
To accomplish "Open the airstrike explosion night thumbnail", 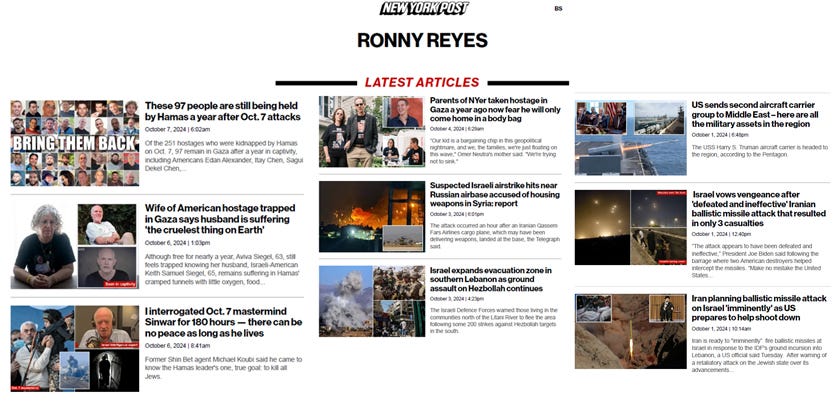I will coord(372,217).
